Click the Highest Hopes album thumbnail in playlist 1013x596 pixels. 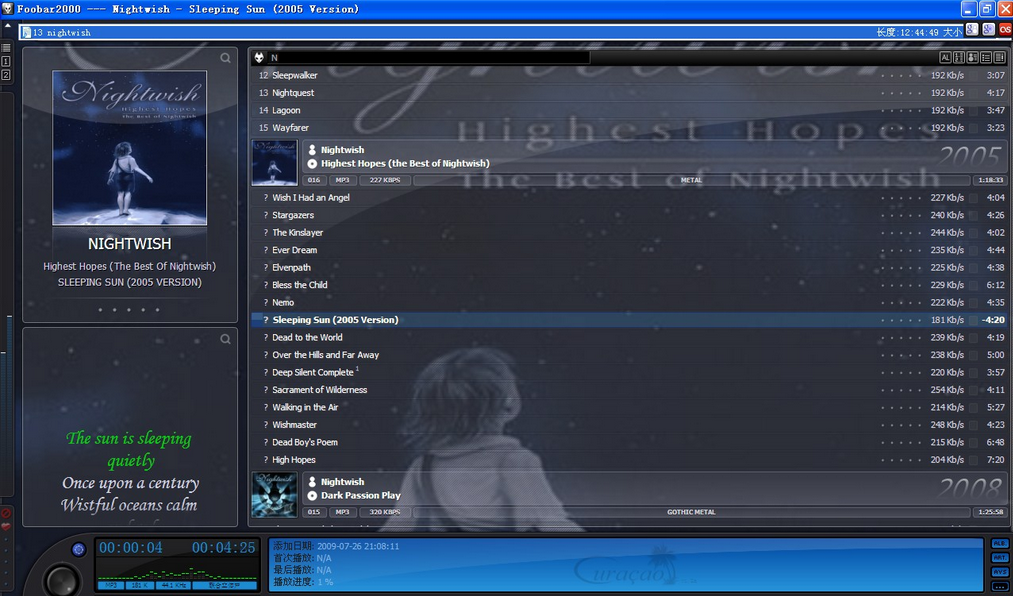click(x=275, y=163)
